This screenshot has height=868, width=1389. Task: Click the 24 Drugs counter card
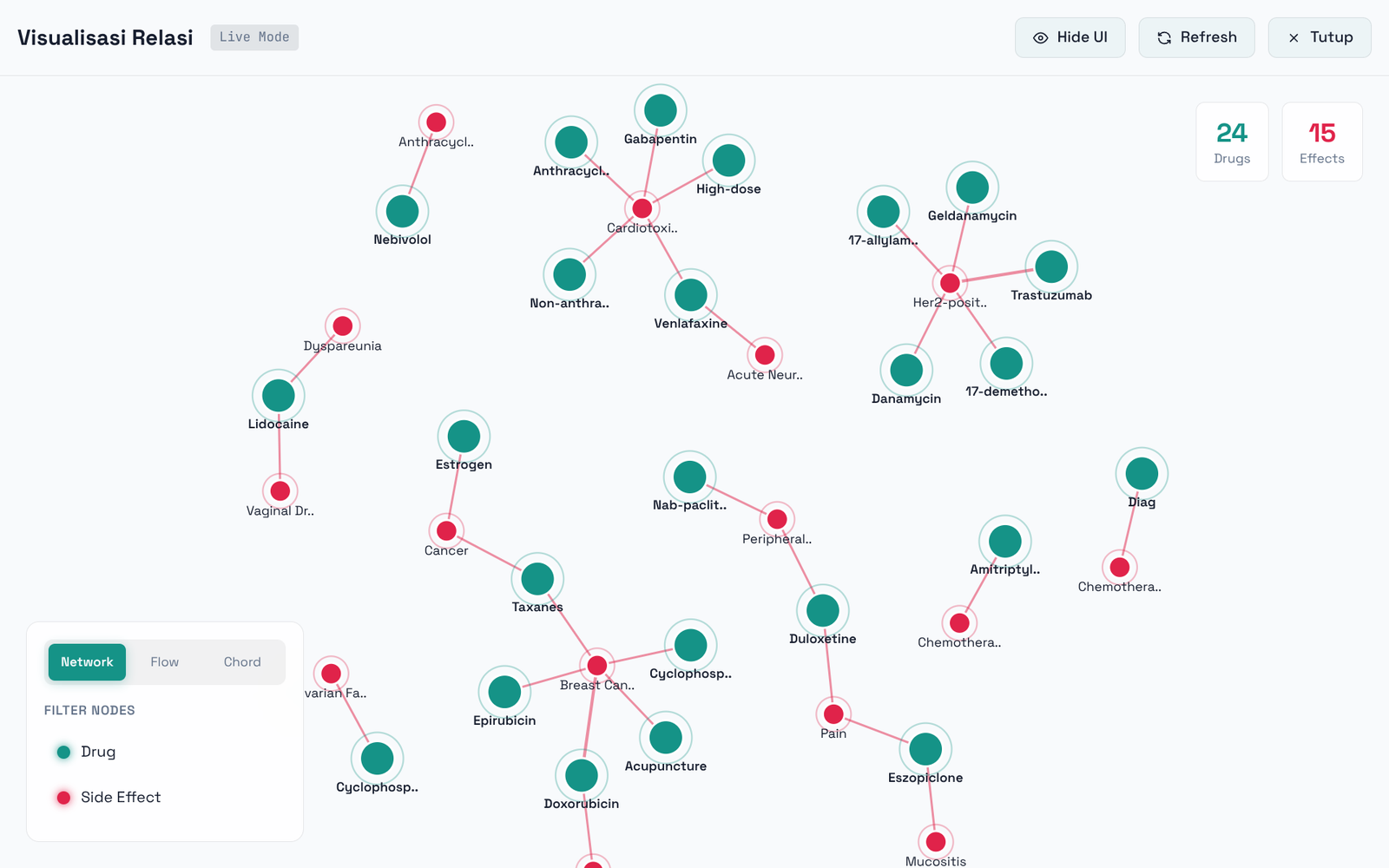1232,141
